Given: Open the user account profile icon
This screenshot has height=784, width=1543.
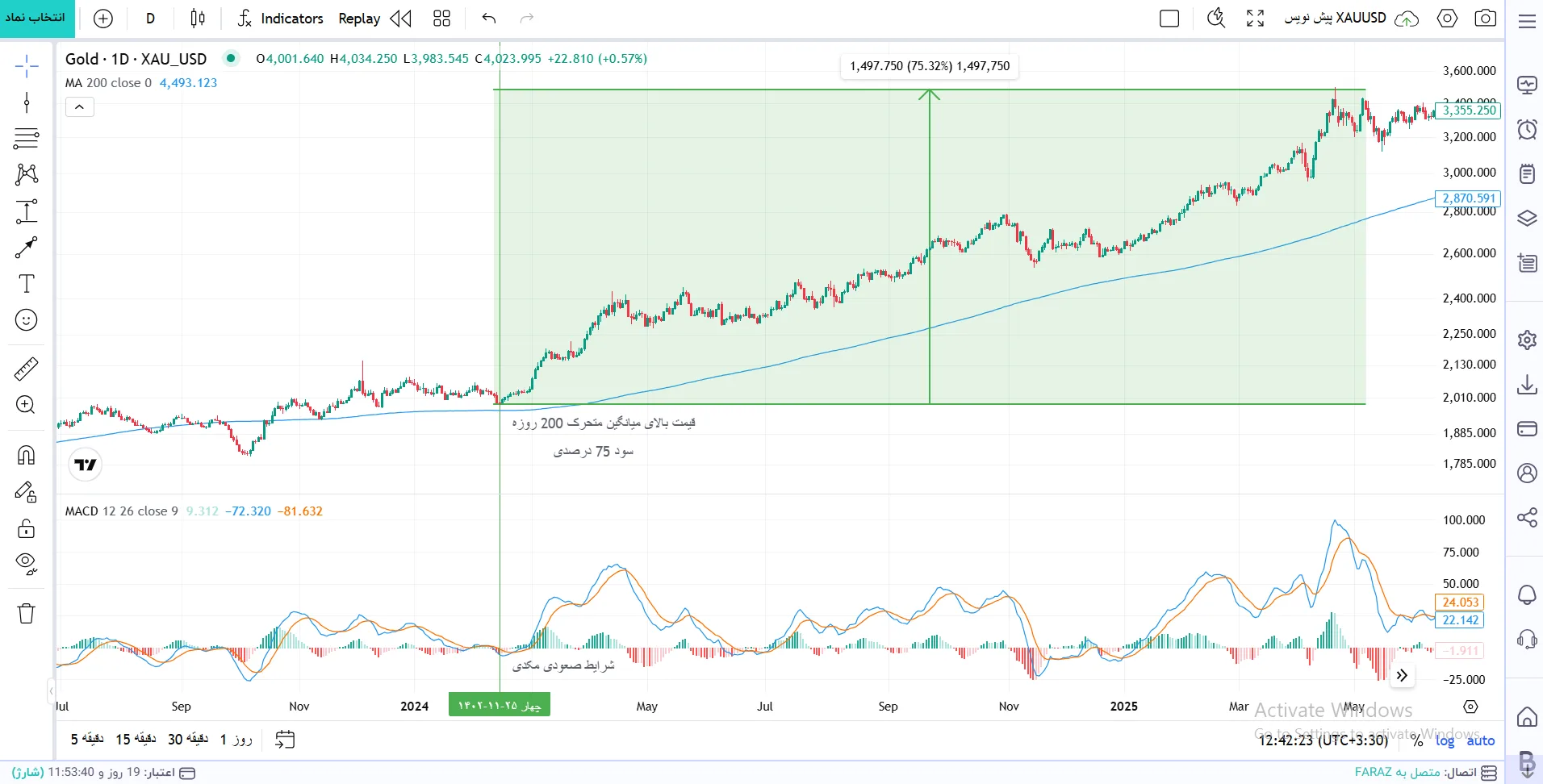Looking at the screenshot, I should [x=1527, y=473].
